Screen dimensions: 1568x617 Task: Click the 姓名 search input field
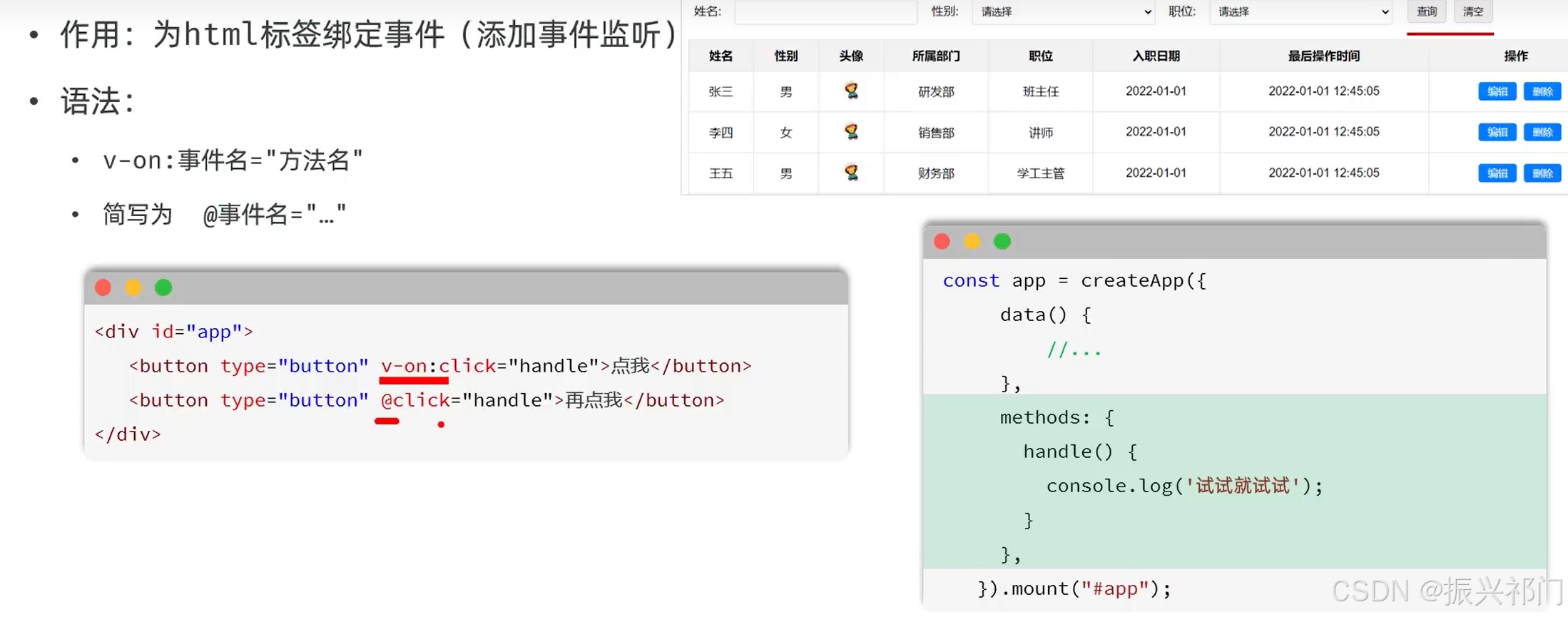tap(825, 11)
